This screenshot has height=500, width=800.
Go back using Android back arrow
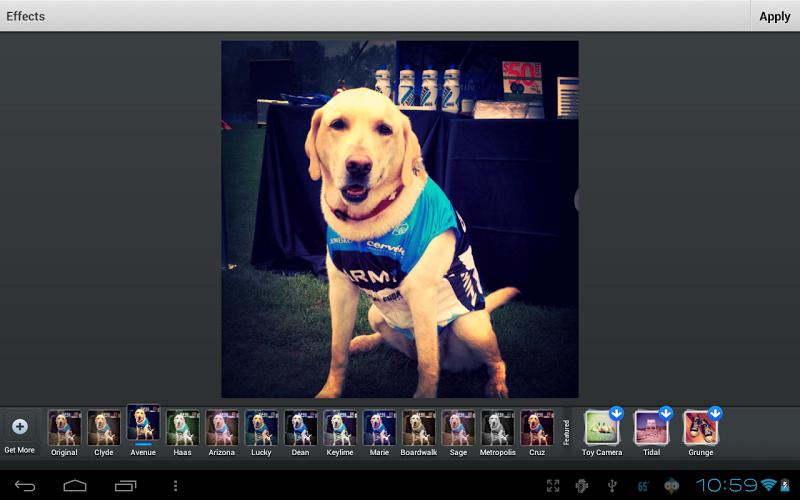pos(24,486)
